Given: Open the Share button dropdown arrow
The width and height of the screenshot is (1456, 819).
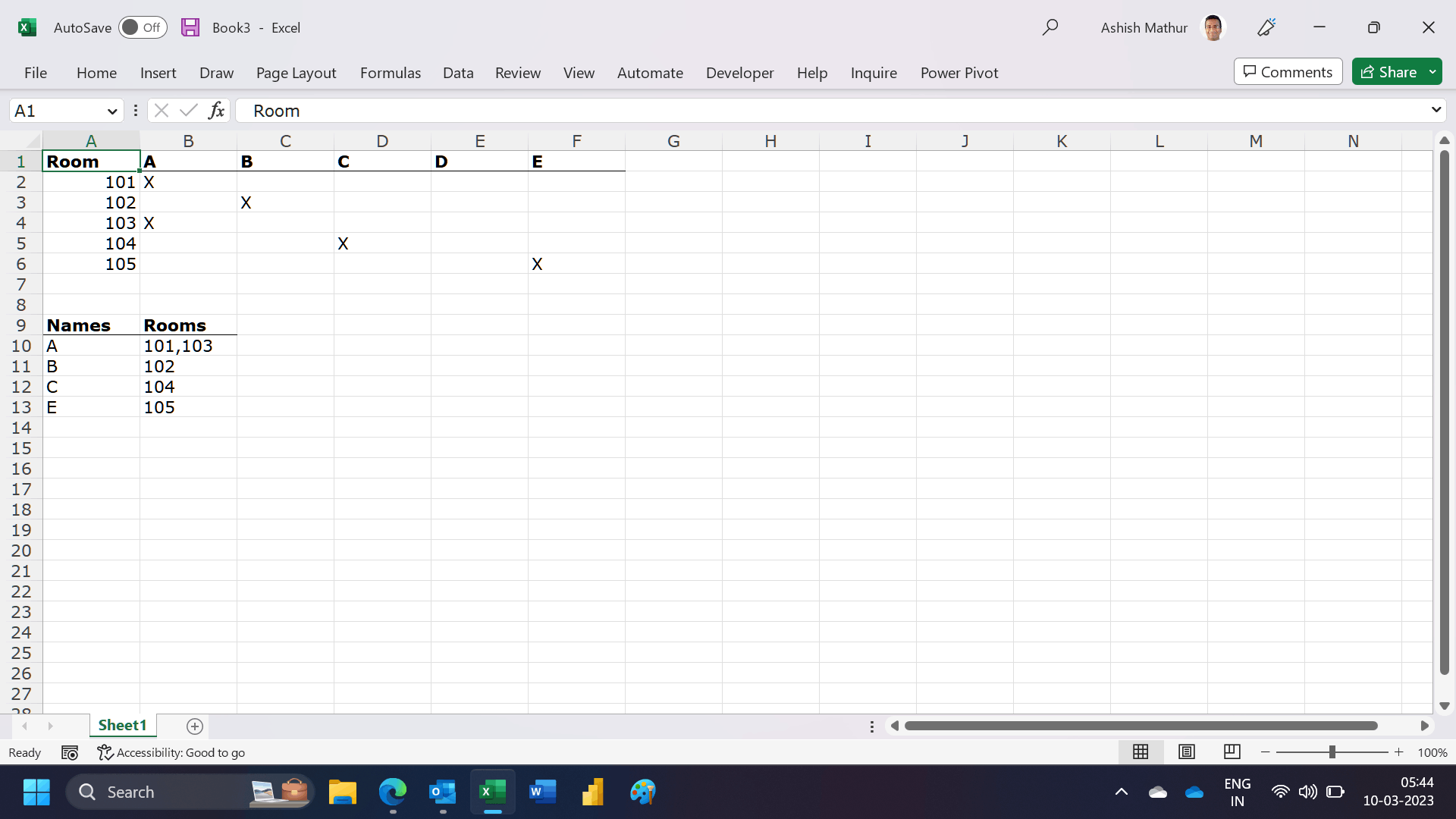Looking at the screenshot, I should 1432,72.
